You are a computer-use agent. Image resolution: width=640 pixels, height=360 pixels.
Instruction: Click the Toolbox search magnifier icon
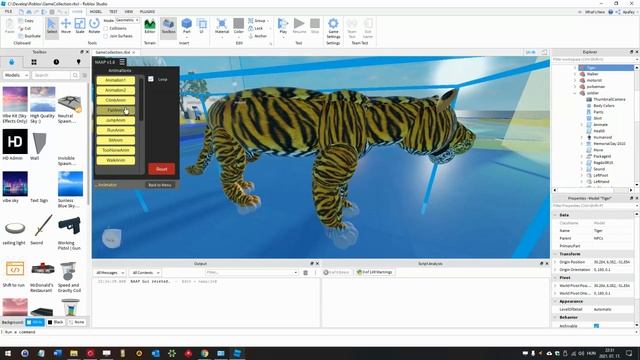point(75,75)
